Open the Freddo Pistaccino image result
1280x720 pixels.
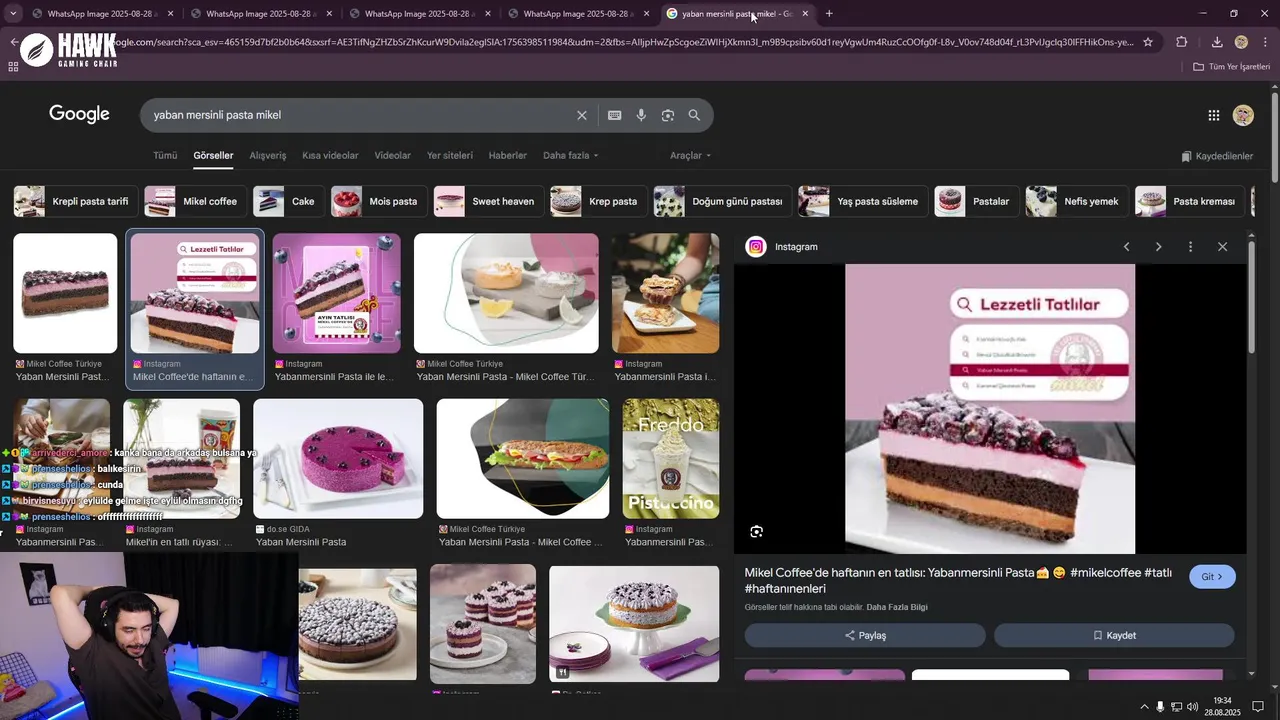pos(671,459)
